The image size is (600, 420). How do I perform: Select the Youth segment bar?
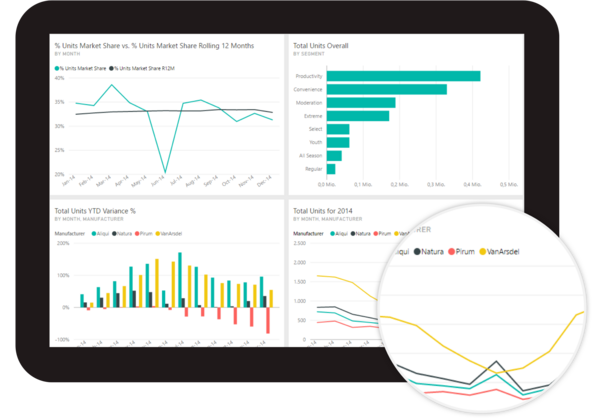(x=337, y=142)
